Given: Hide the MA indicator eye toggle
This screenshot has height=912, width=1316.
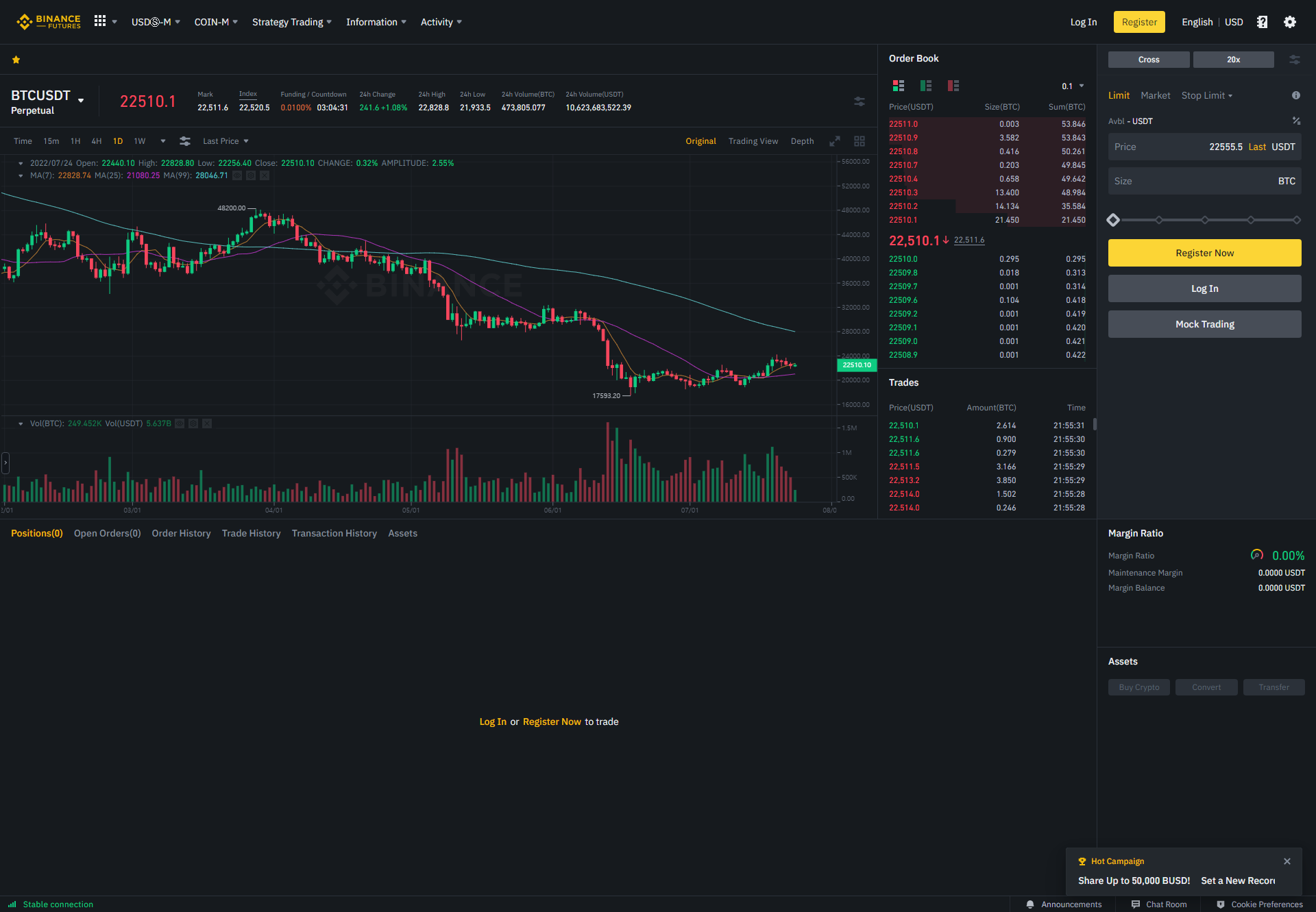Looking at the screenshot, I should (237, 175).
